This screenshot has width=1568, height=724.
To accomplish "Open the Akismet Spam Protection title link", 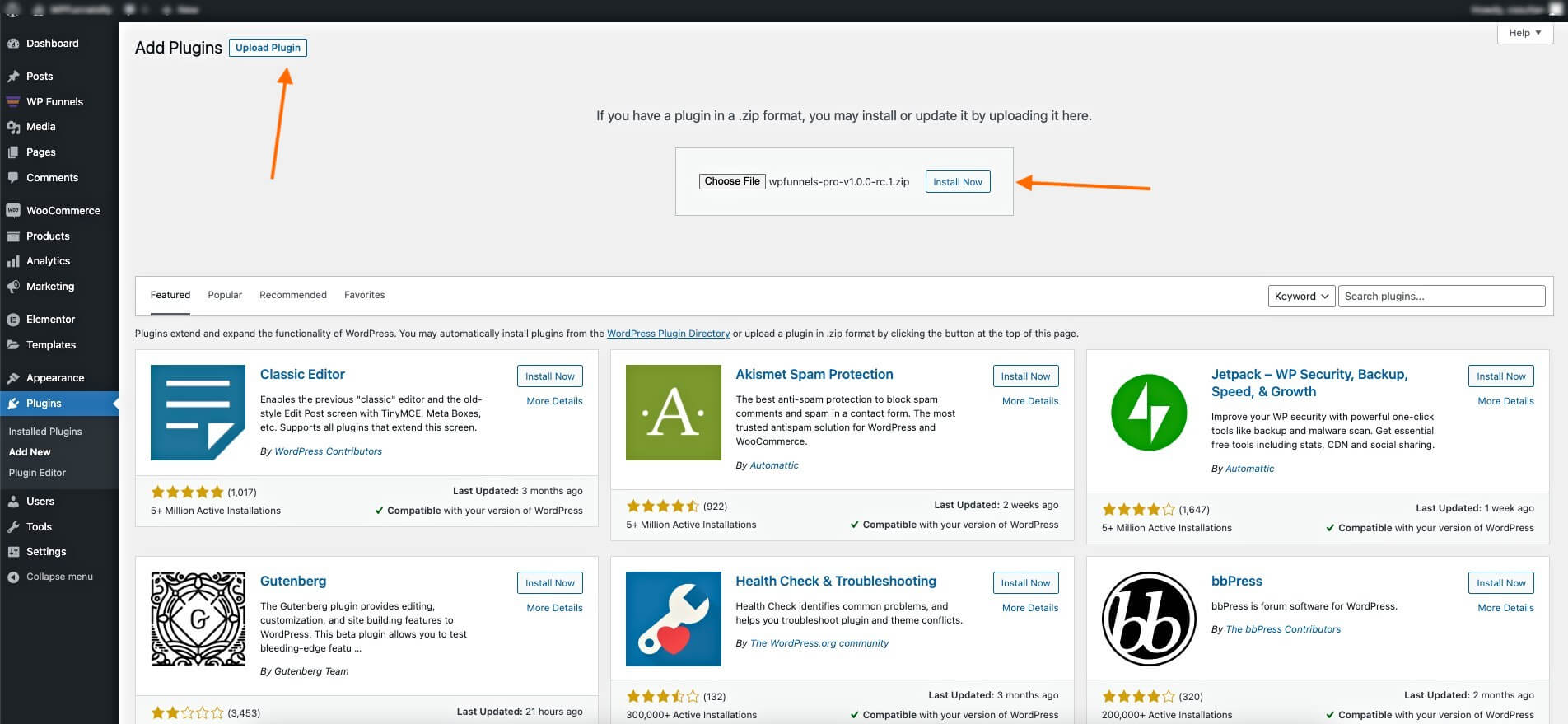I will click(814, 374).
